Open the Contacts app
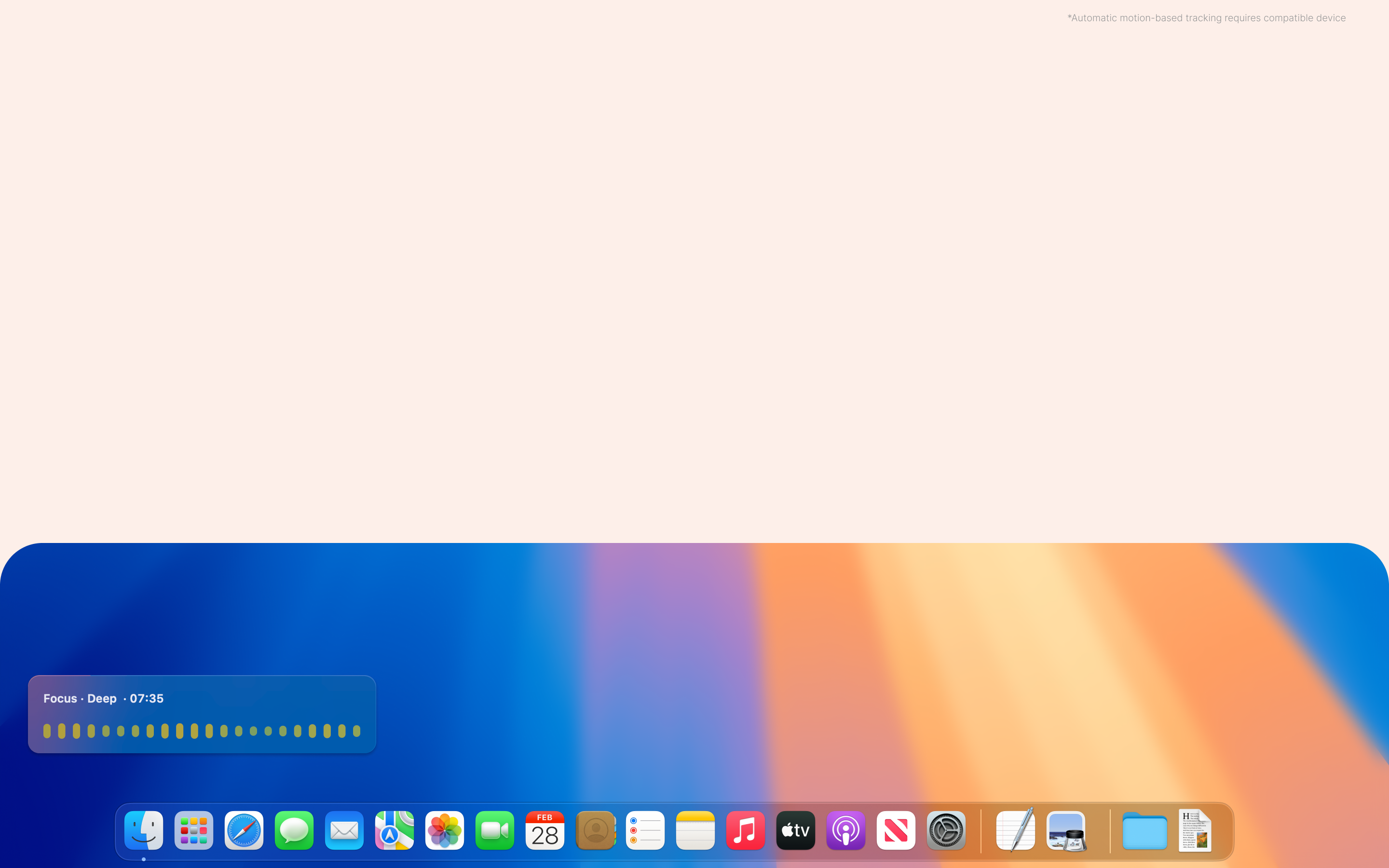1389x868 pixels. tap(595, 830)
